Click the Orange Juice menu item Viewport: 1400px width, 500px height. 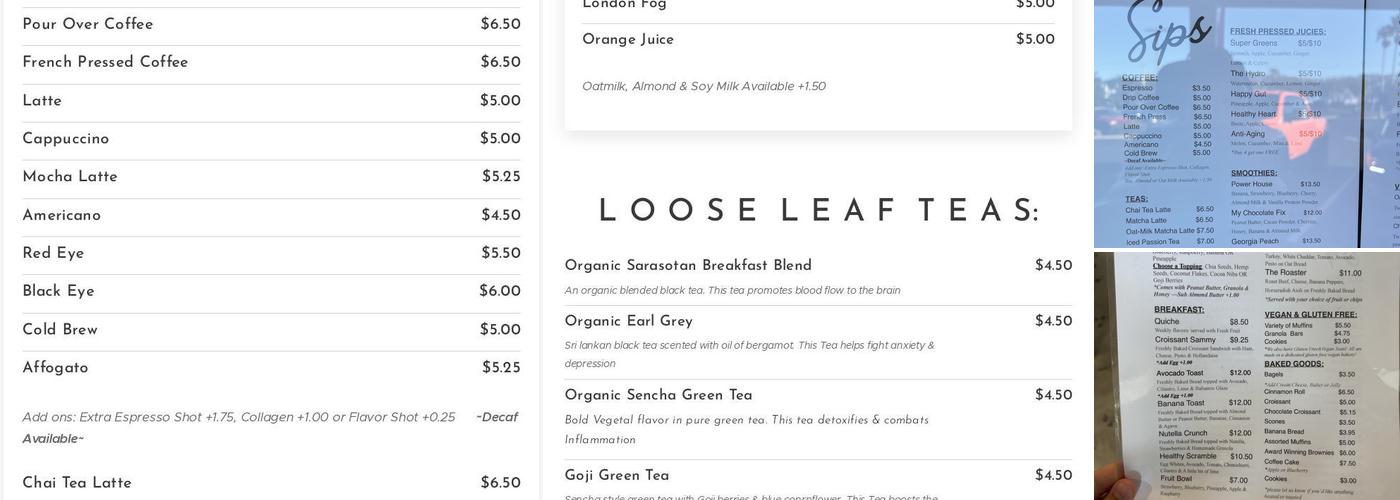pos(628,40)
